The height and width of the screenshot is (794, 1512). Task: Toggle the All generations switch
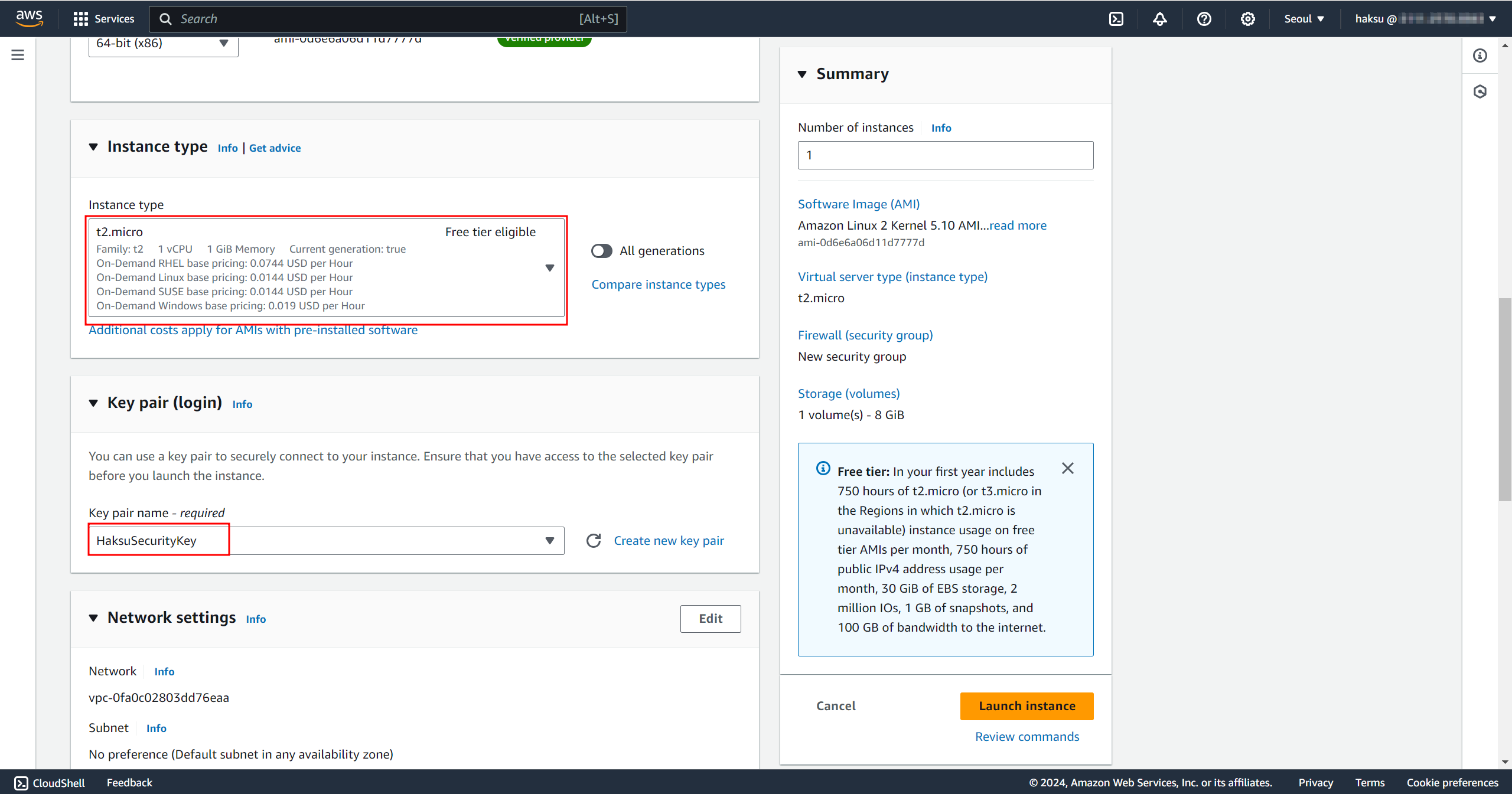(601, 251)
